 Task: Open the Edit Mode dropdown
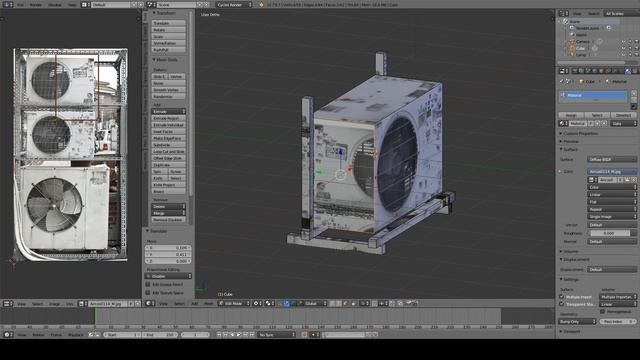(x=233, y=303)
